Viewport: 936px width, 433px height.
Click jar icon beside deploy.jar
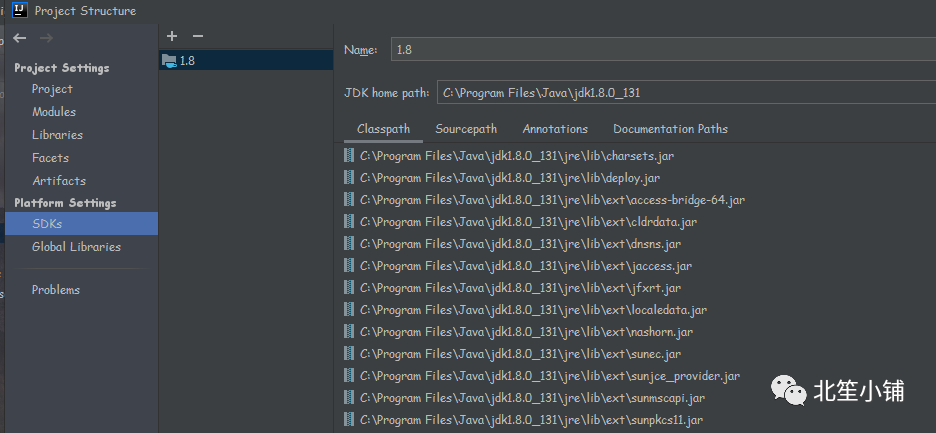point(349,178)
